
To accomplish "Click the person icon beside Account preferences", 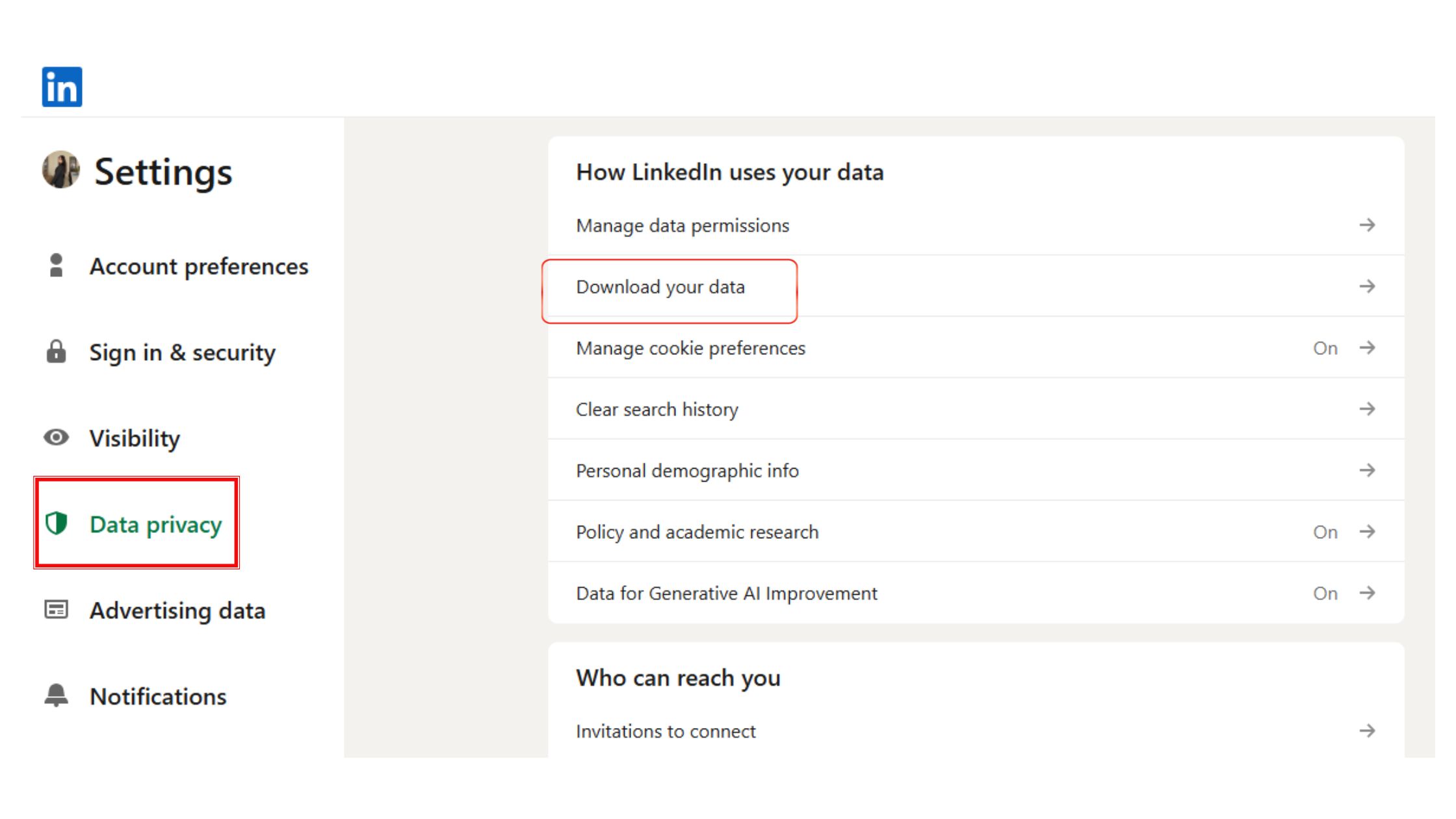I will 57,265.
